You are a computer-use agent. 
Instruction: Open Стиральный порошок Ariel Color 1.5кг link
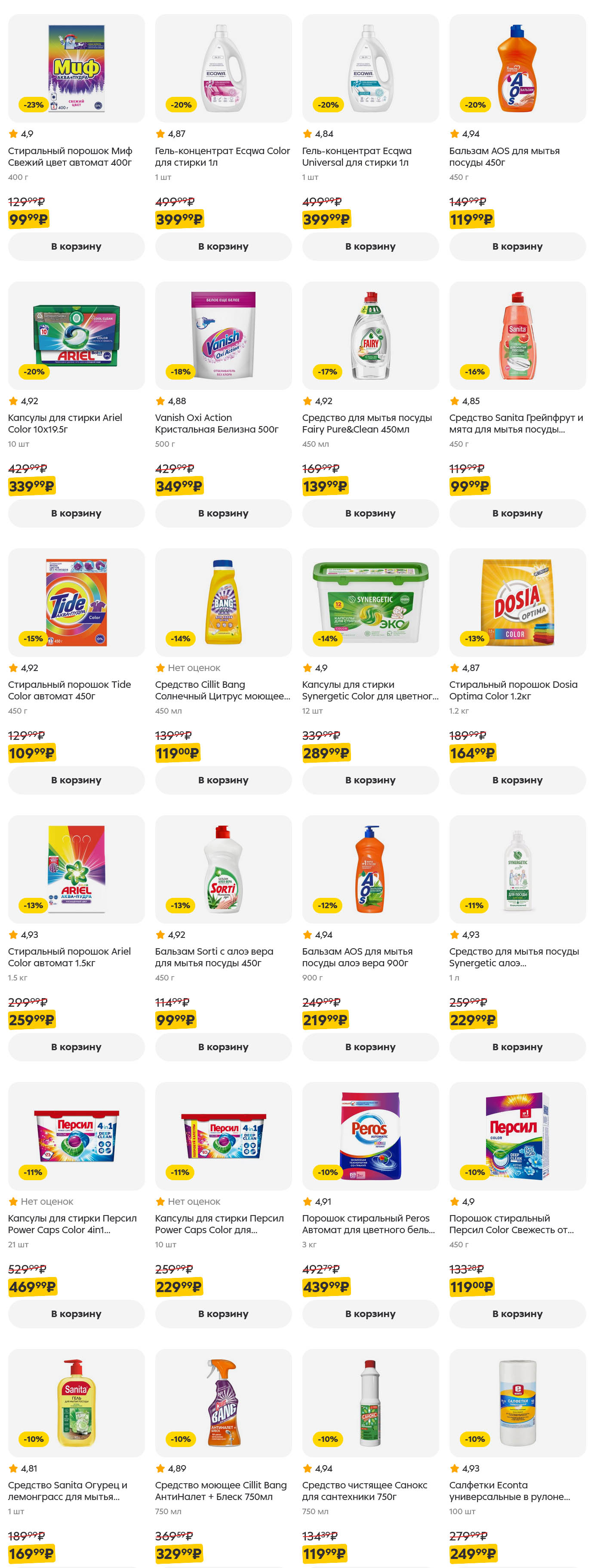tap(69, 957)
